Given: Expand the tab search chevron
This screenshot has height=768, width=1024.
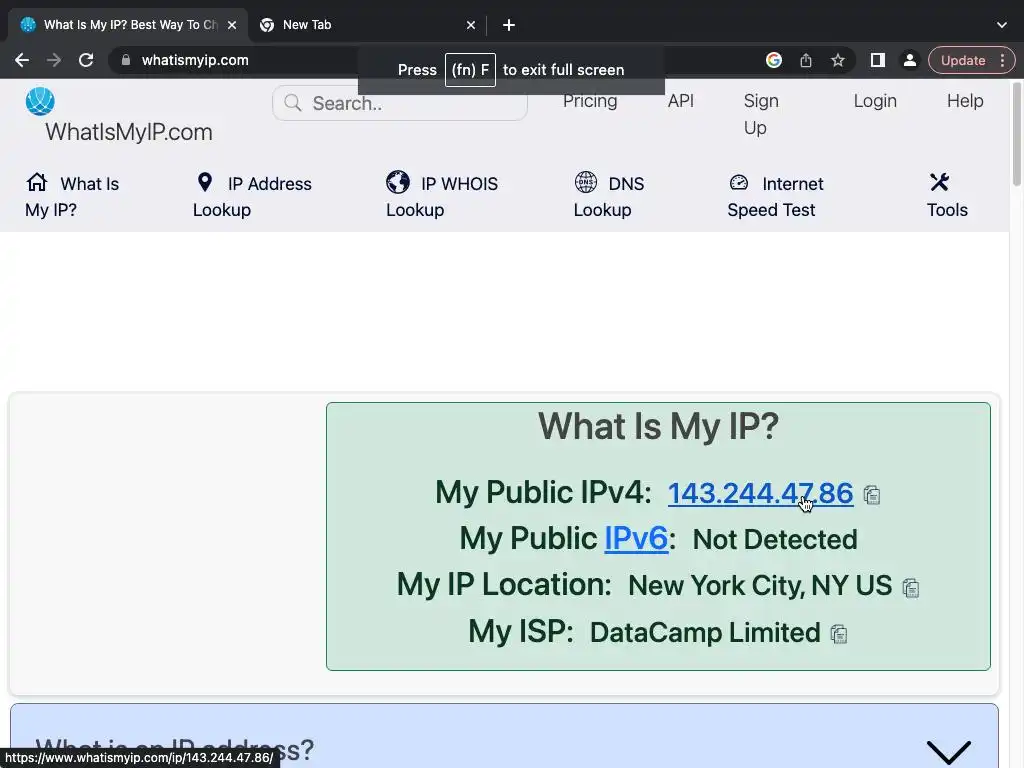Looking at the screenshot, I should tap(1002, 25).
